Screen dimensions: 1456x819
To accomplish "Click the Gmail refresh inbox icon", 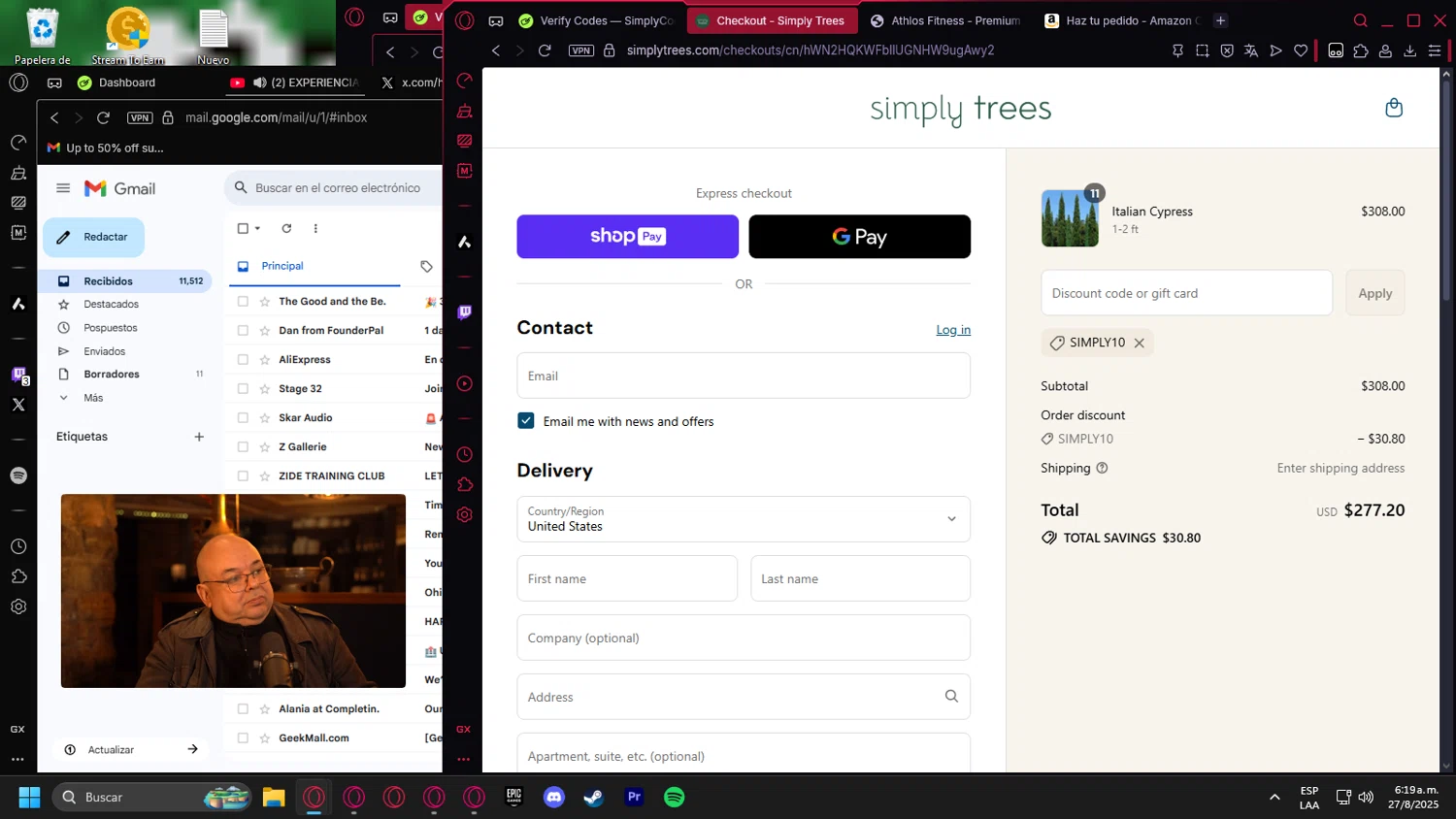I will click(286, 228).
